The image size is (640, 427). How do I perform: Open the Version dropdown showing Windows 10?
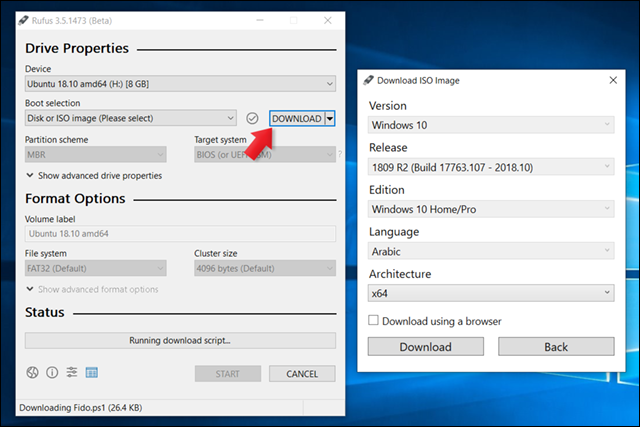coord(491,125)
